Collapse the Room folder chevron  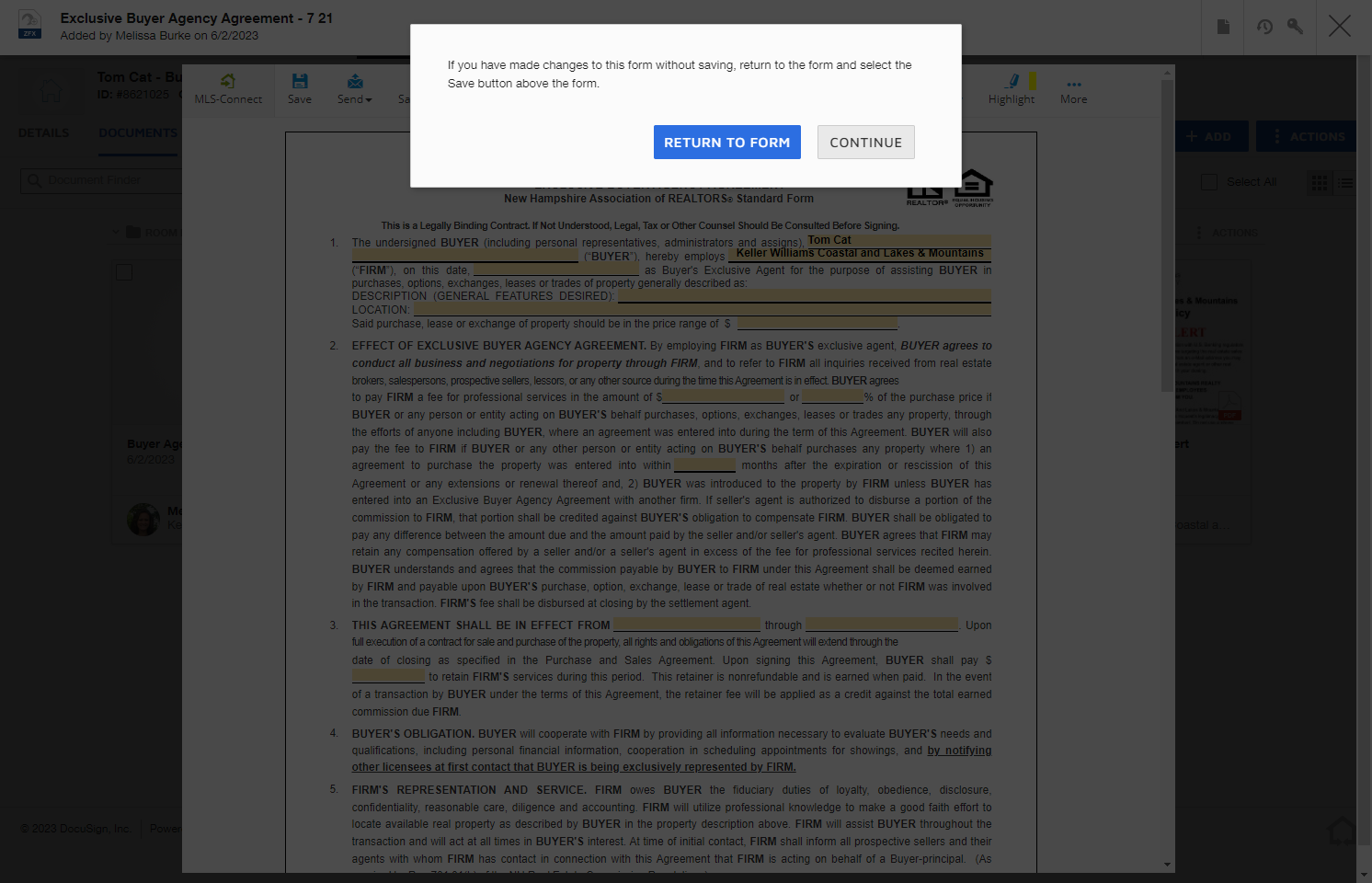pyautogui.click(x=115, y=233)
